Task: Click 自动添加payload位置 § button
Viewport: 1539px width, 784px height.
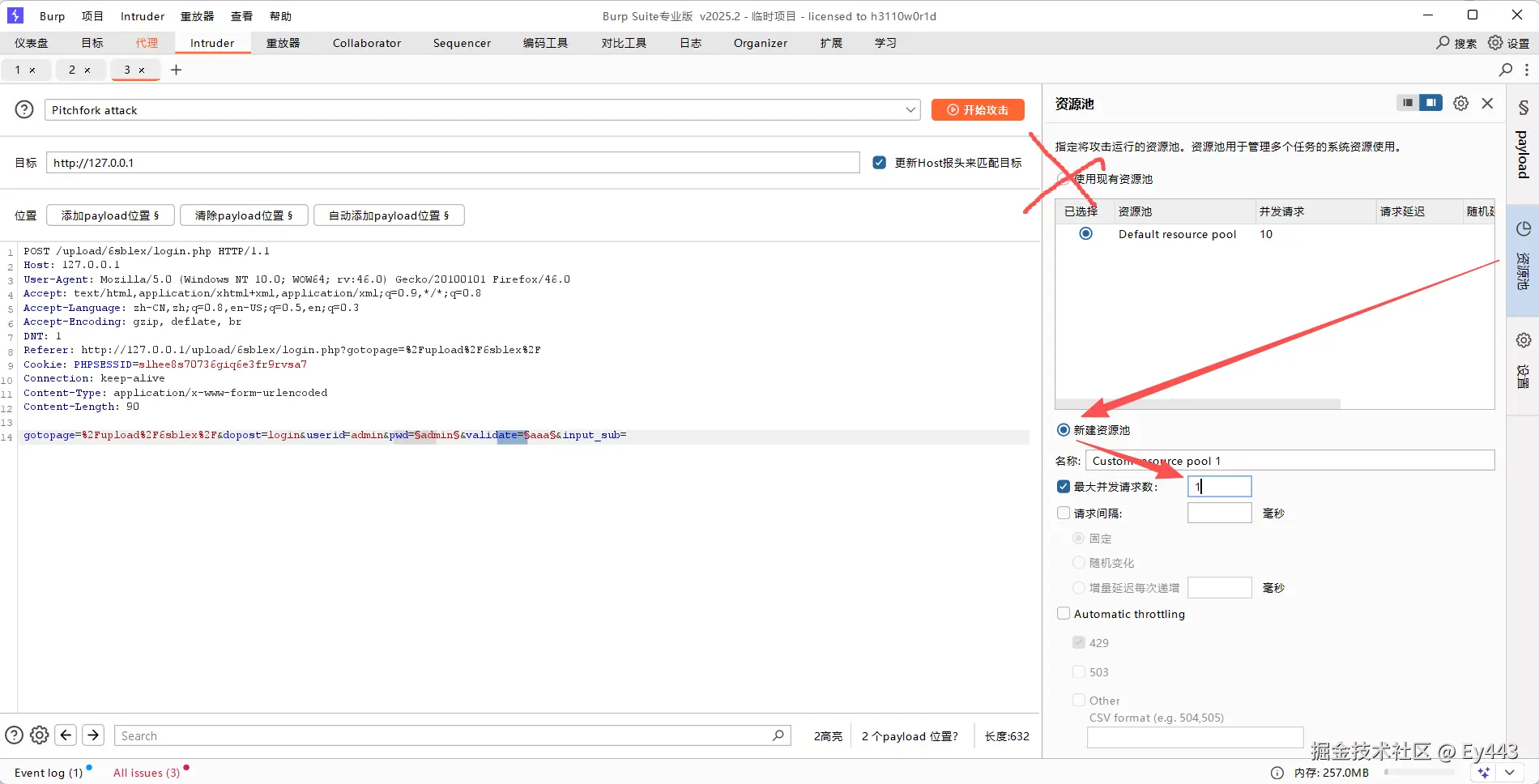Action: click(x=389, y=215)
